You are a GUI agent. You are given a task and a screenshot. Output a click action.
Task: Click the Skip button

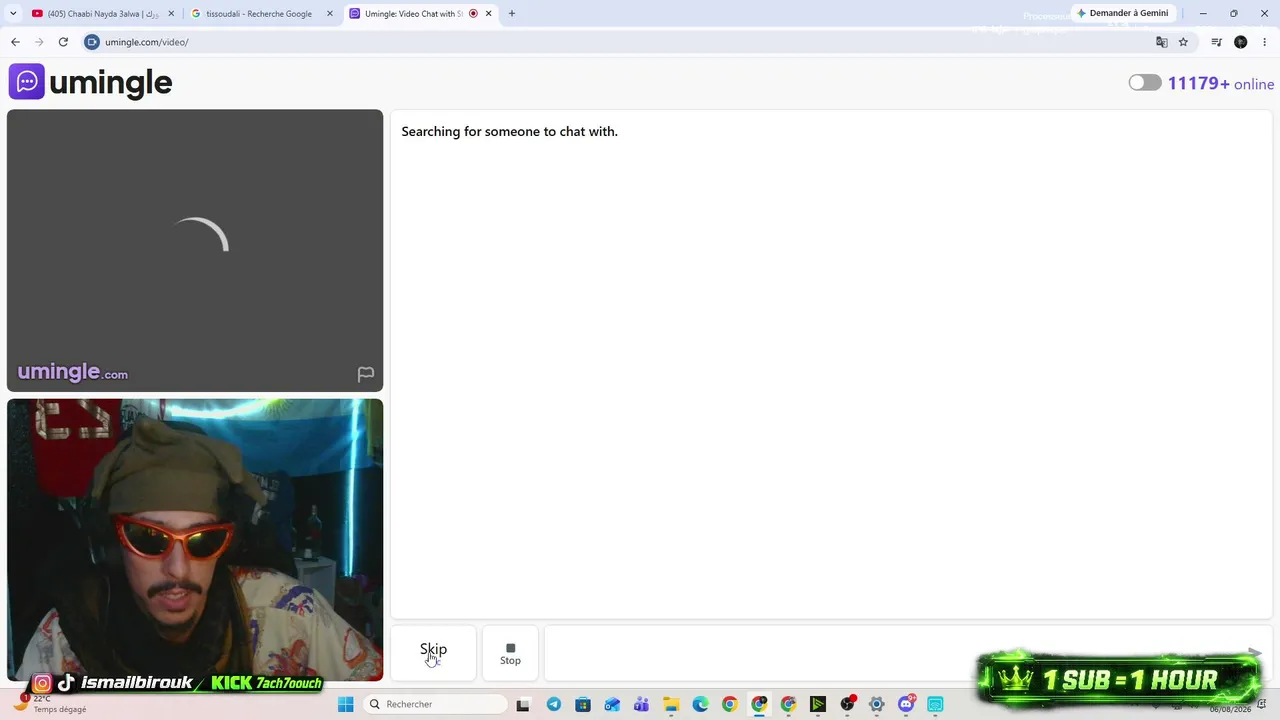(x=433, y=653)
